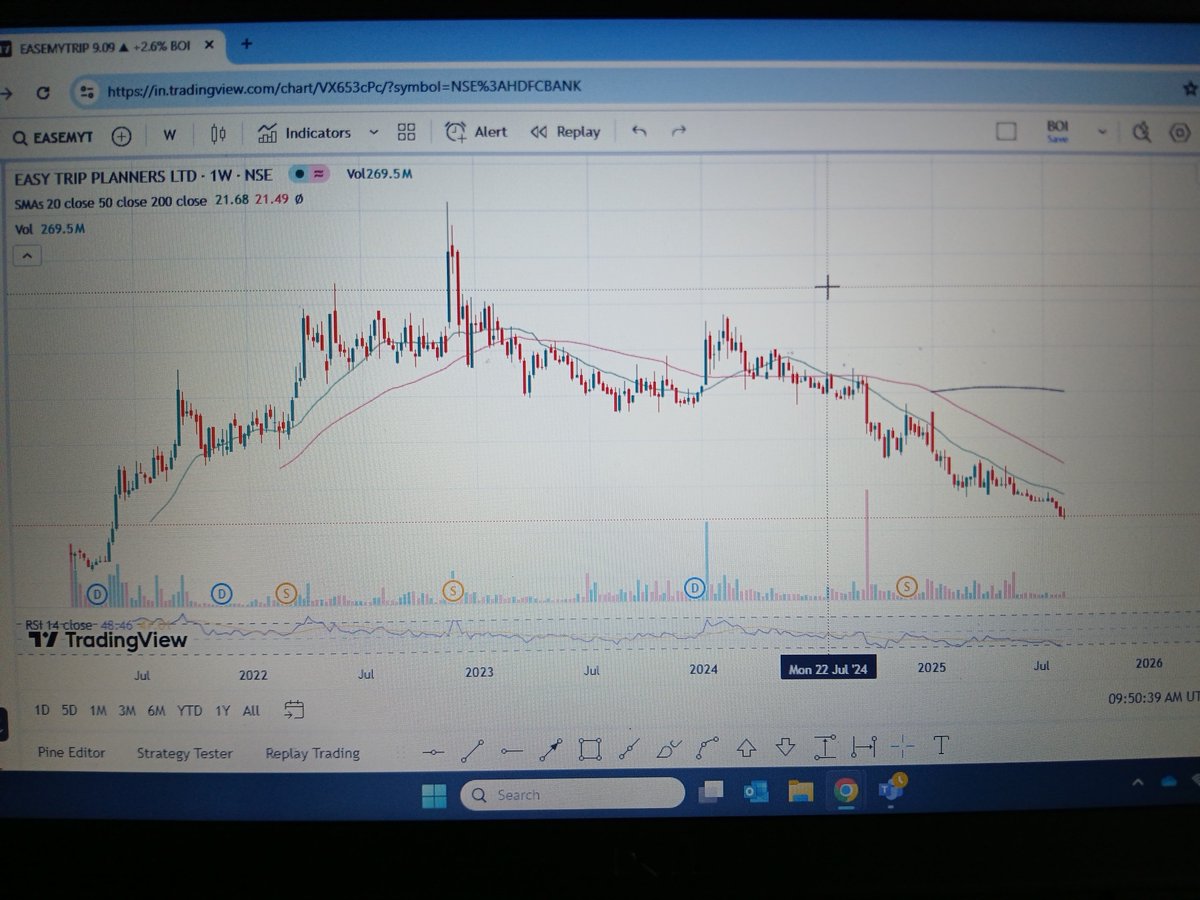This screenshot has height=900, width=1200.
Task: Select the Arrow Up marker tool
Action: (746, 747)
